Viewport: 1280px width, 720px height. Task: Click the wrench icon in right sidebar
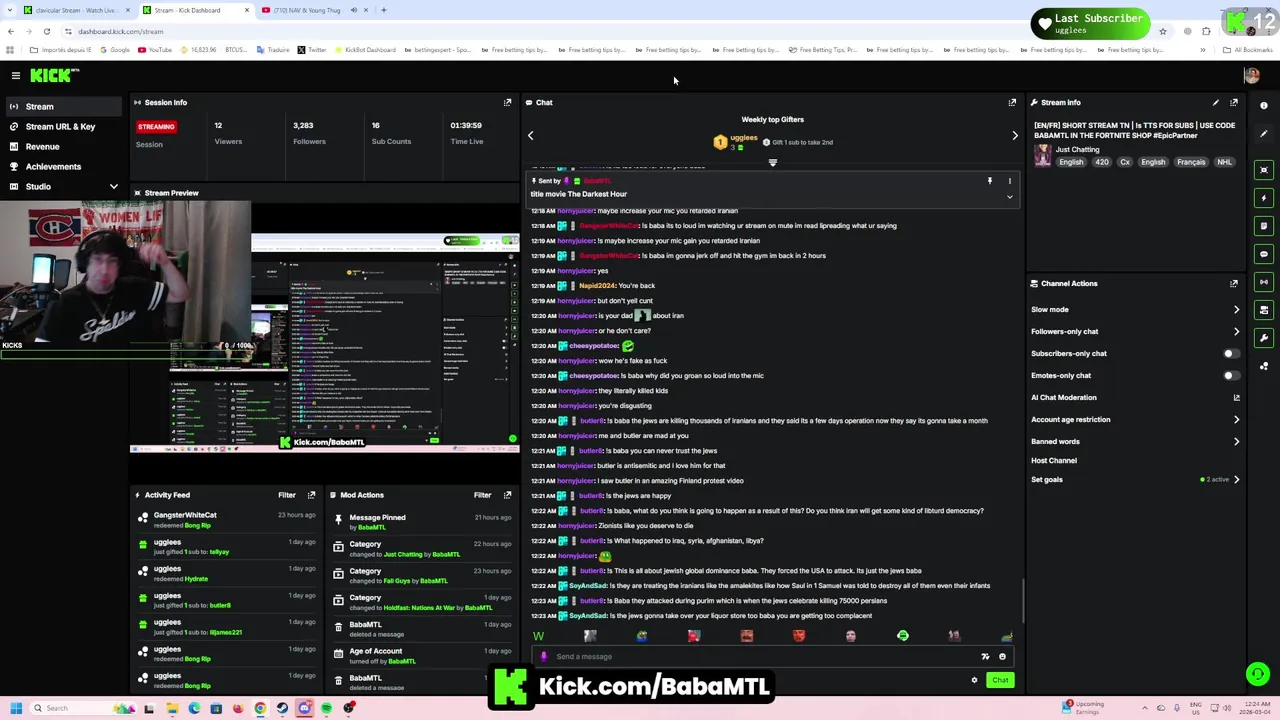(1264, 338)
